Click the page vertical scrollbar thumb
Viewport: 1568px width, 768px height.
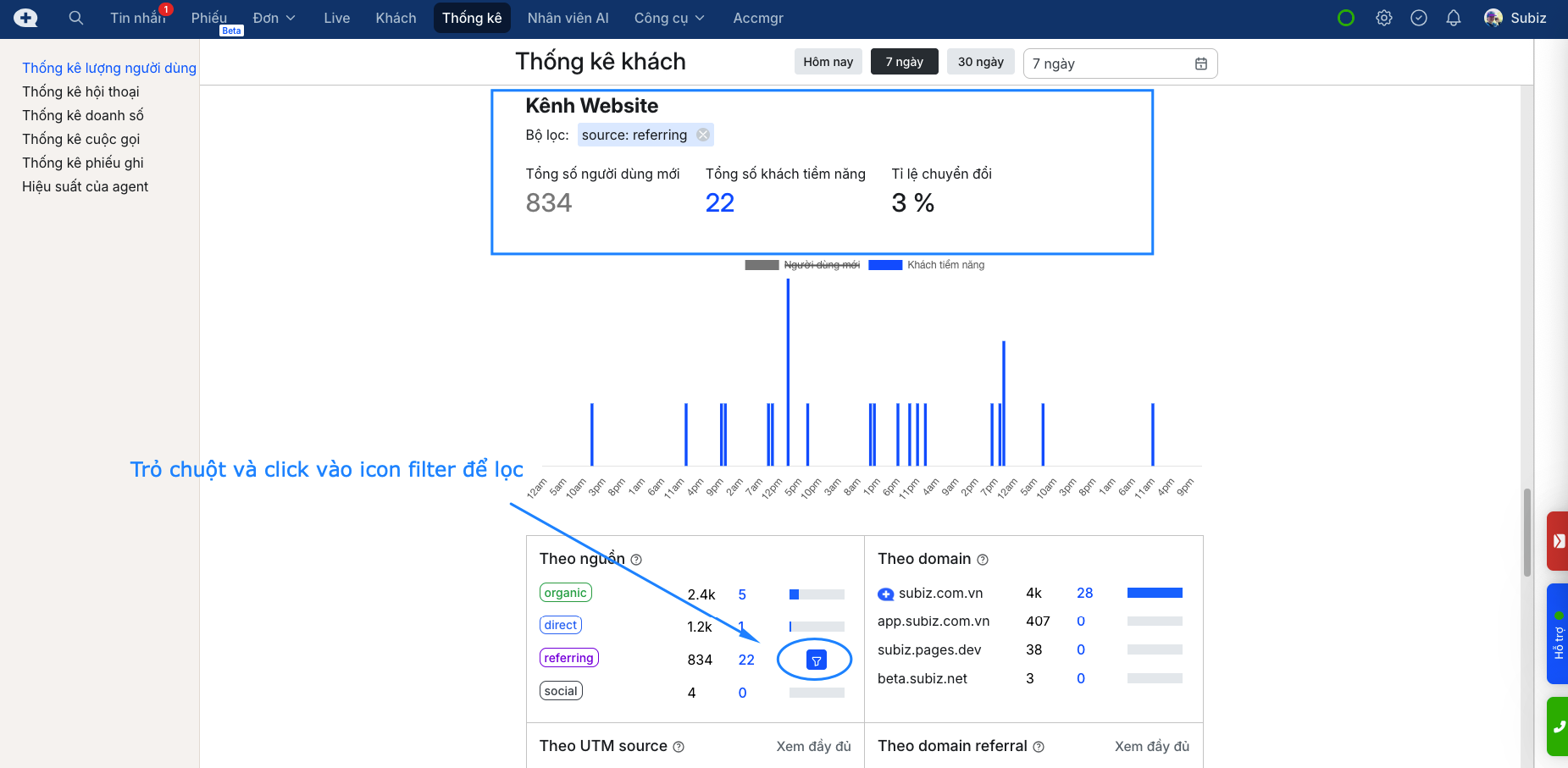(1527, 533)
